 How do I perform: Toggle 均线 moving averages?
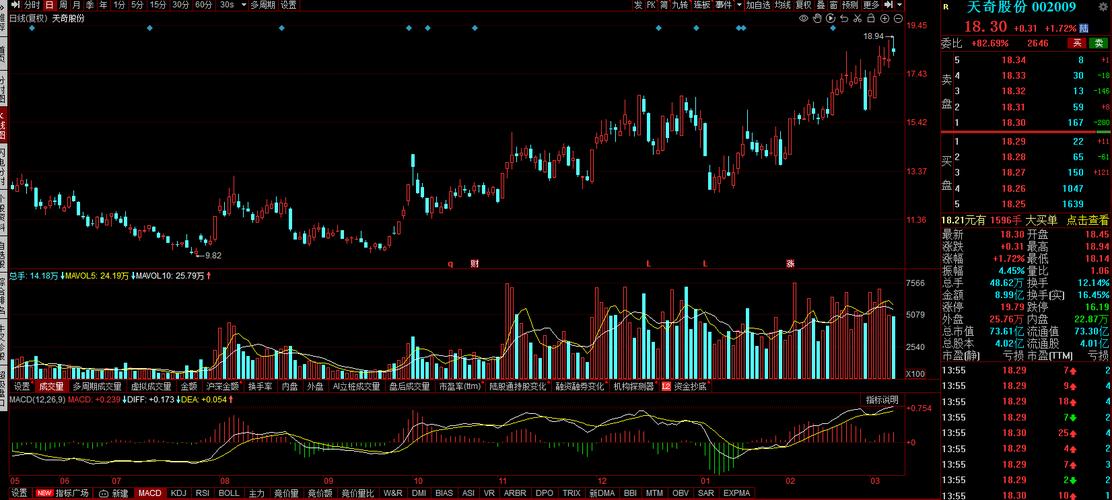click(x=782, y=5)
